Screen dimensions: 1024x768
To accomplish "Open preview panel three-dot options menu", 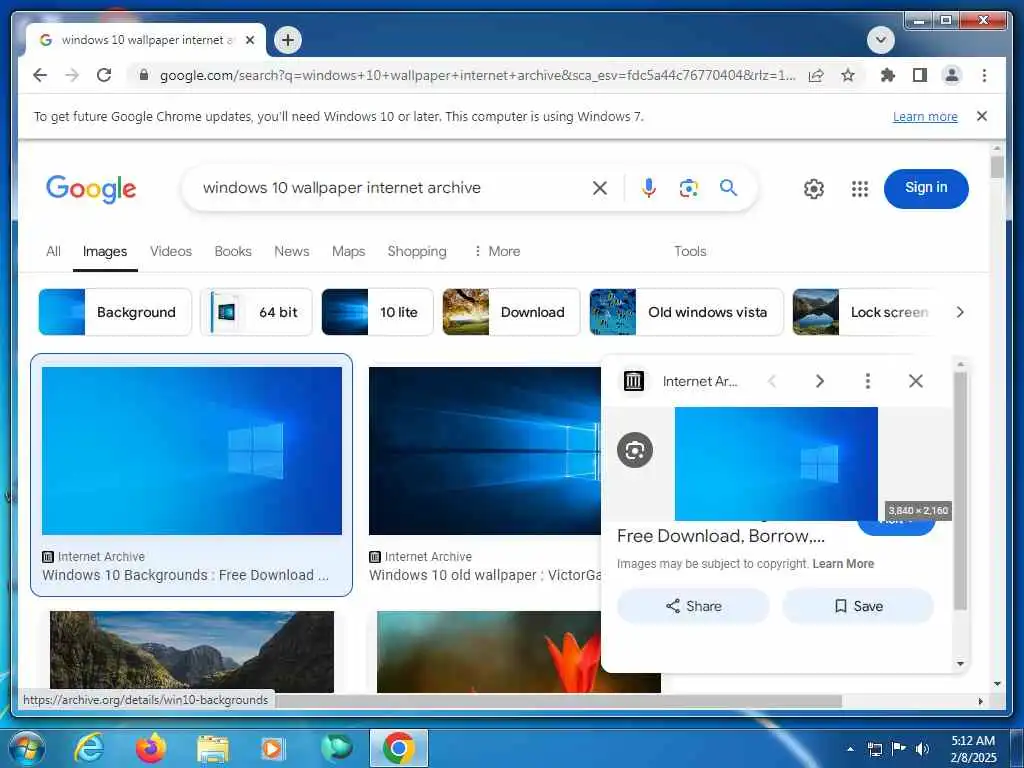I will point(867,381).
